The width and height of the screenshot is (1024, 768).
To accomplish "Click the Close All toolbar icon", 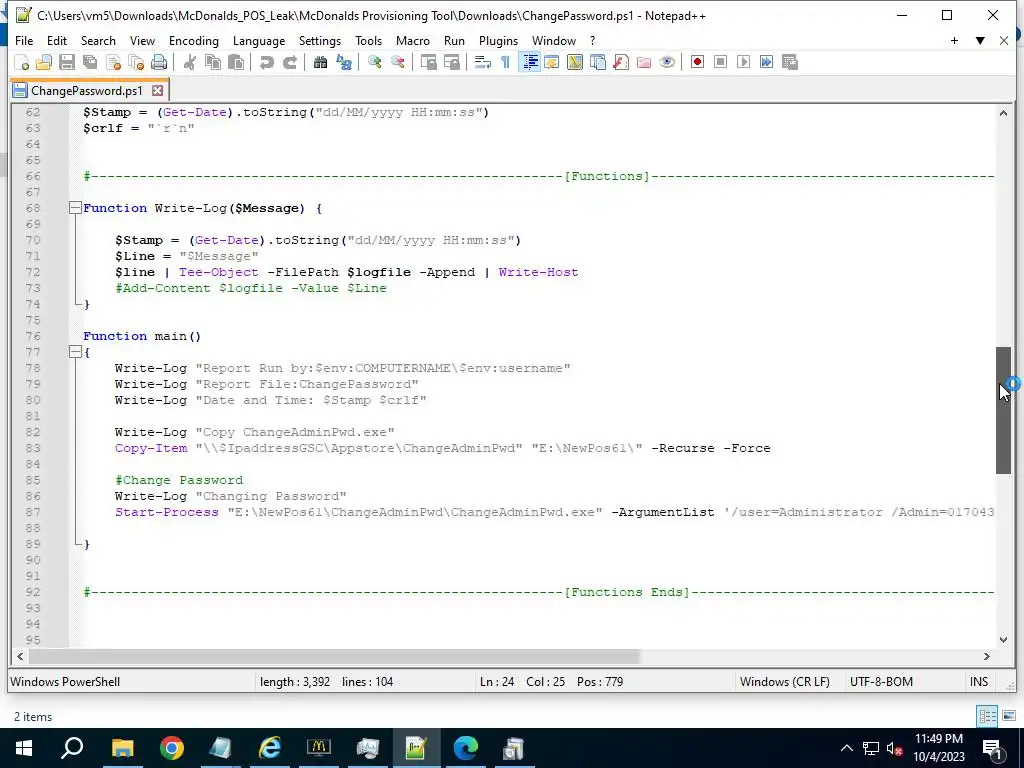I will (x=136, y=62).
